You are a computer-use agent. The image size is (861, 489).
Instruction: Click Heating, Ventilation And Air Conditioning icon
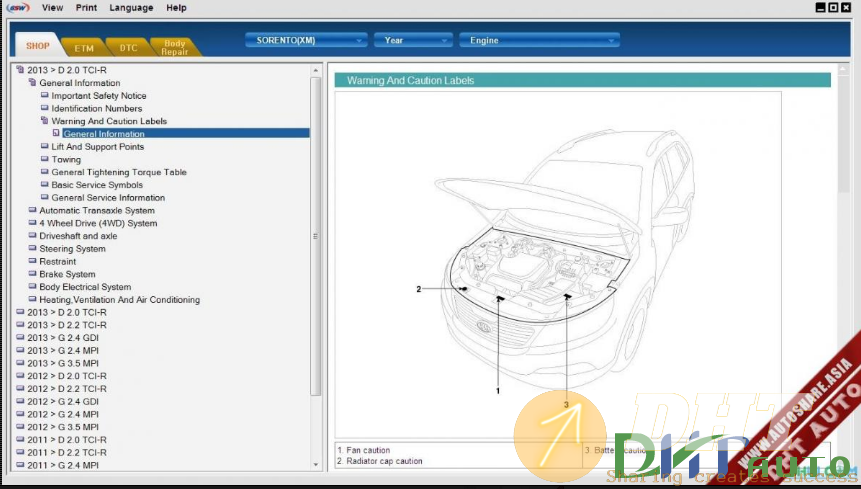(x=32, y=299)
